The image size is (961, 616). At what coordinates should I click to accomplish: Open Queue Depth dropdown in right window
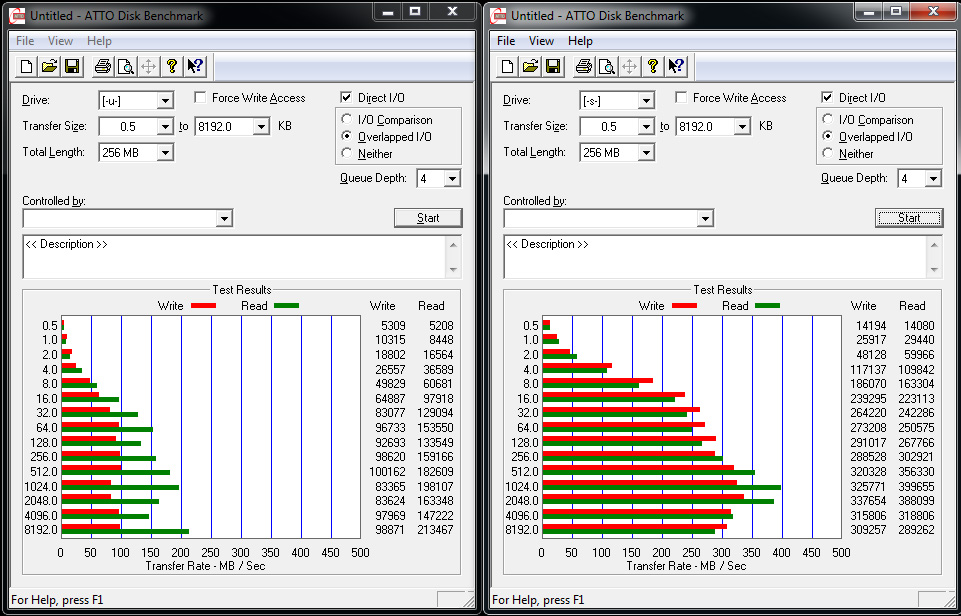tap(933, 179)
